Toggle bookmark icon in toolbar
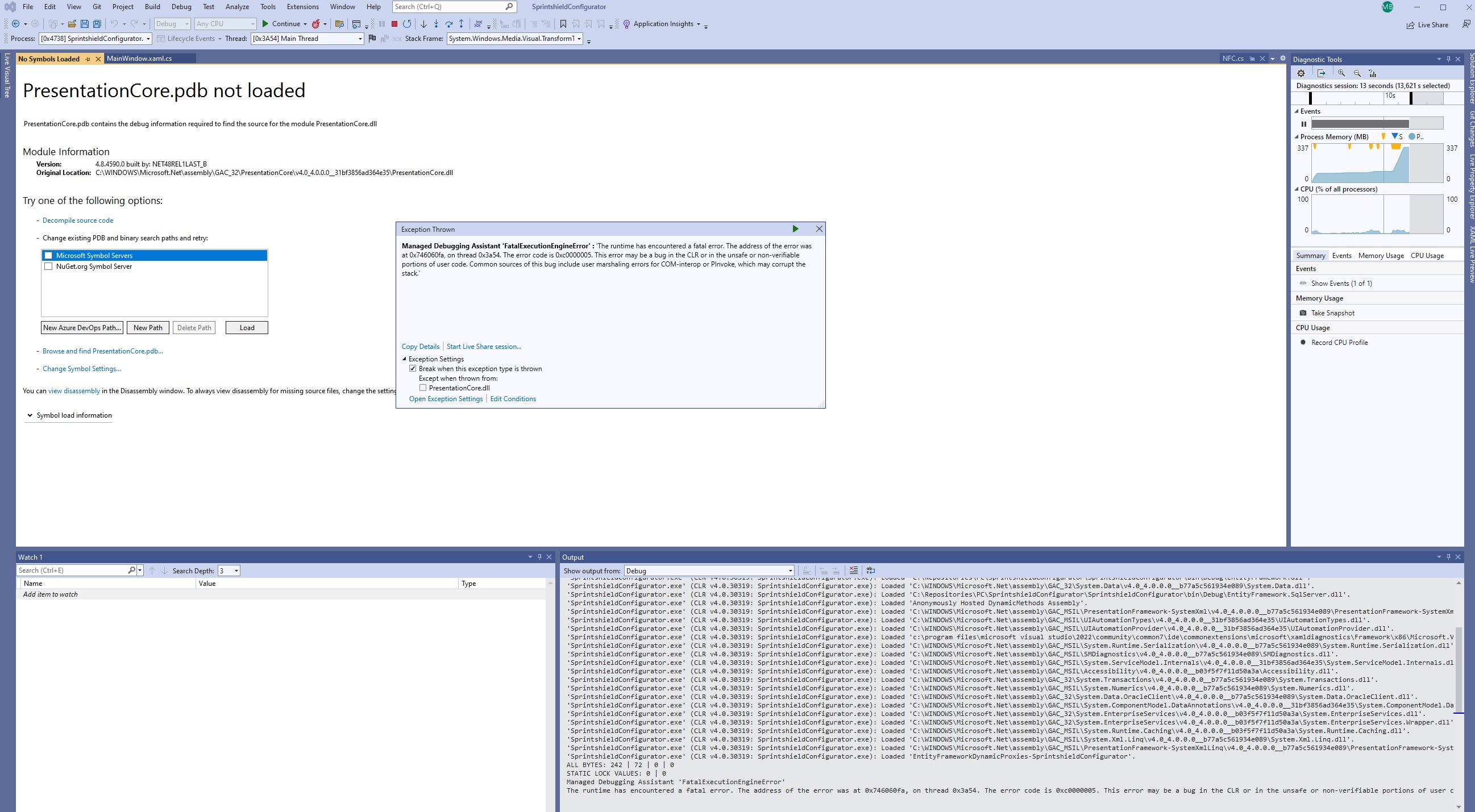 tap(563, 24)
